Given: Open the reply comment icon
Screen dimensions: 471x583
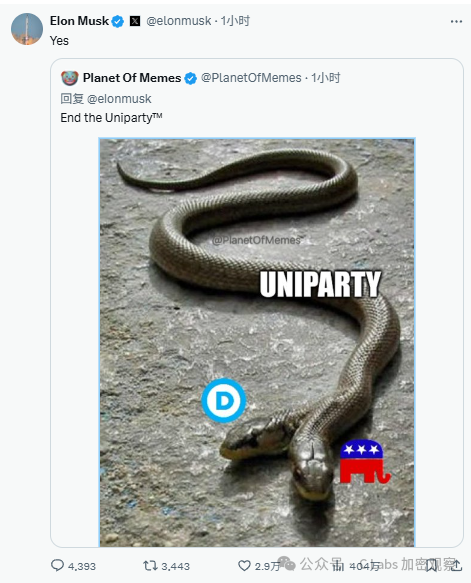Looking at the screenshot, I should pos(57,566).
